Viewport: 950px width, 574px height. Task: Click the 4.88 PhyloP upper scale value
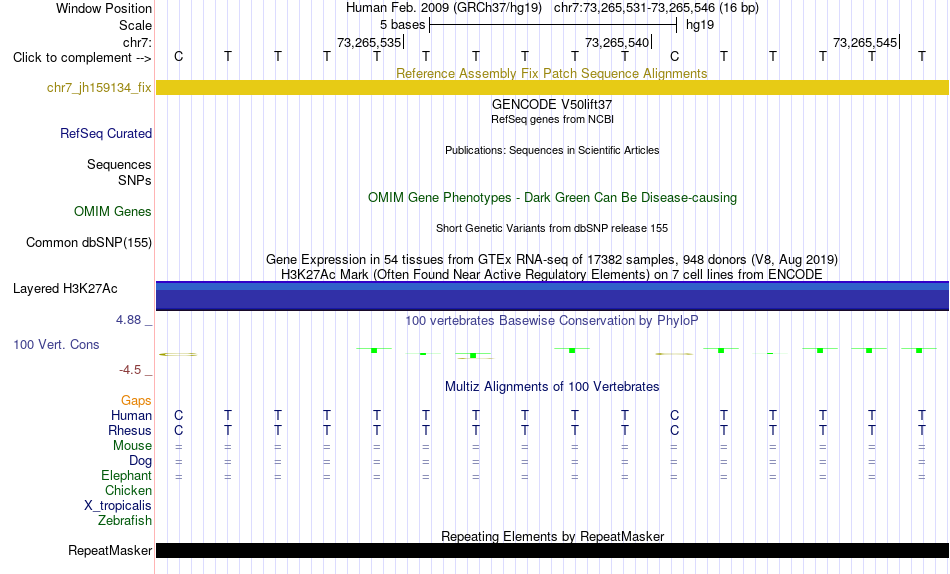128,319
